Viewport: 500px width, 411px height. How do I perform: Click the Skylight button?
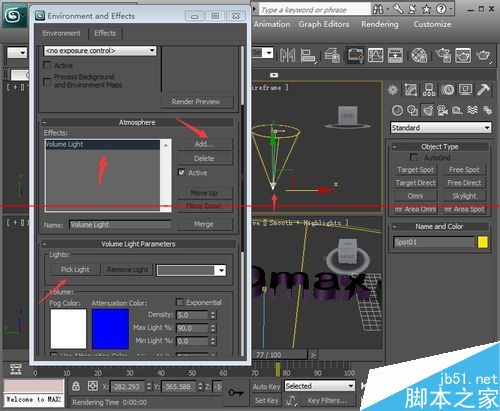pyautogui.click(x=464, y=196)
